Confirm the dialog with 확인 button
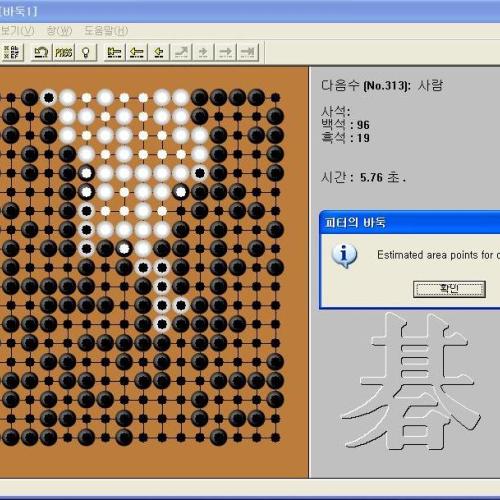Screen dimensions: 500x500 point(449,289)
